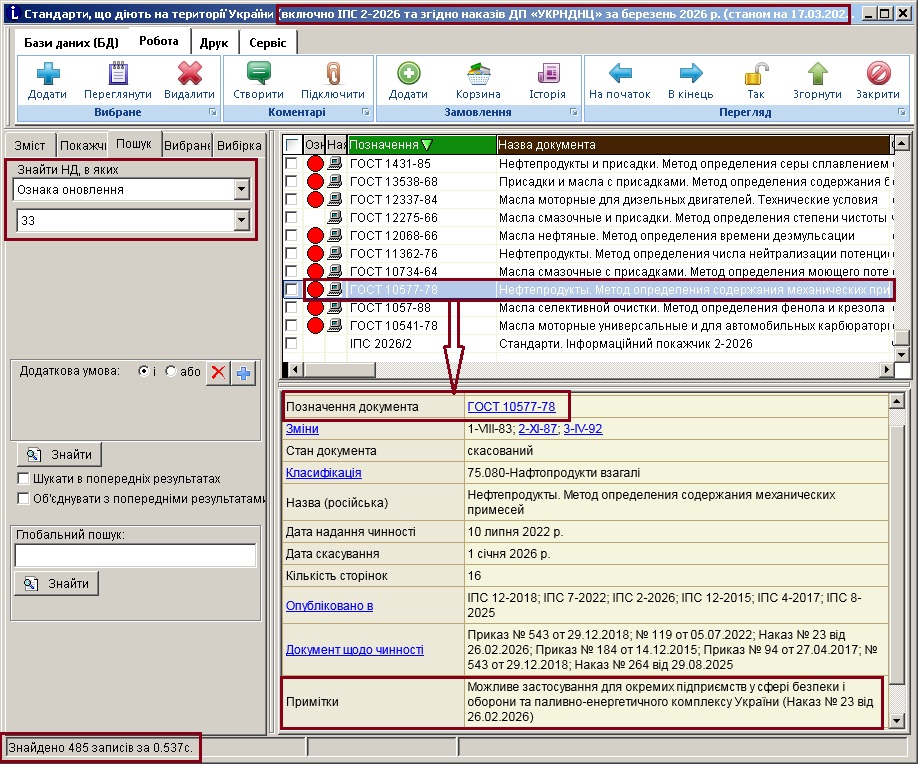This screenshot has height=764, width=918.
Task: Expand the Вибране group launcher arrow
Action: [x=211, y=113]
